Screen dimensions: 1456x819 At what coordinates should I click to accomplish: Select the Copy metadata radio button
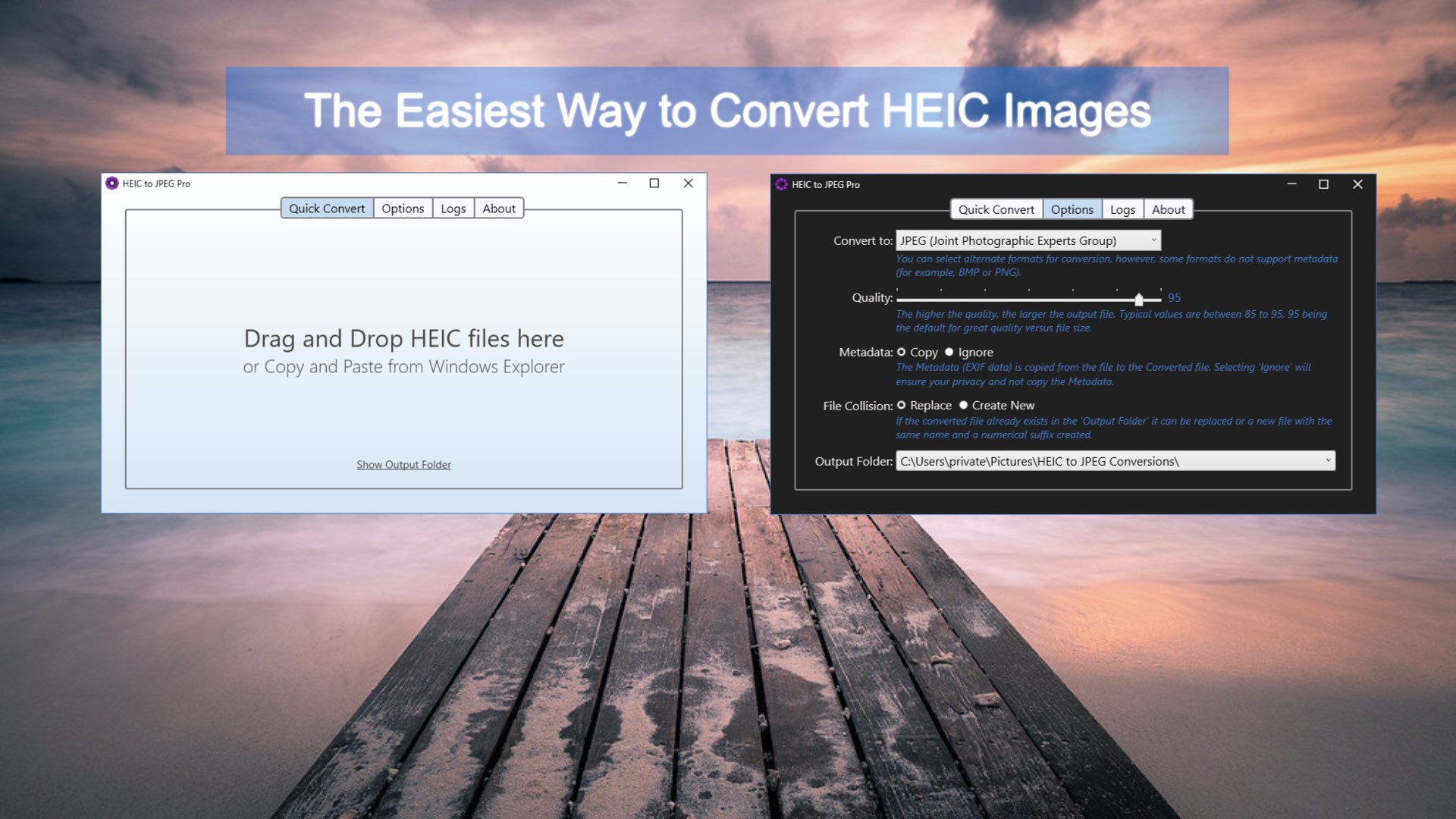(902, 352)
